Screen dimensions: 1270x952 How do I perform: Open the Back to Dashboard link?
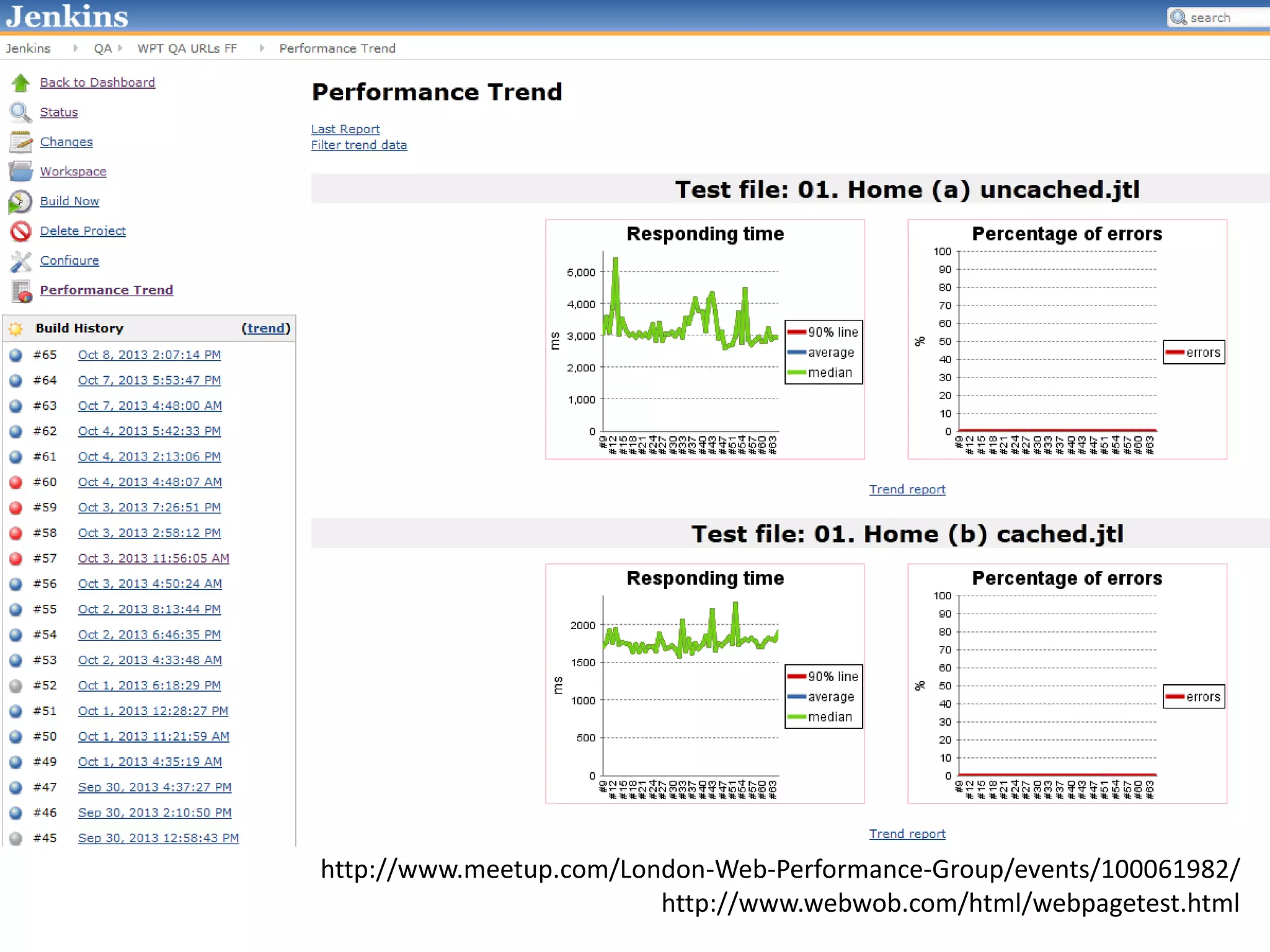[x=97, y=82]
